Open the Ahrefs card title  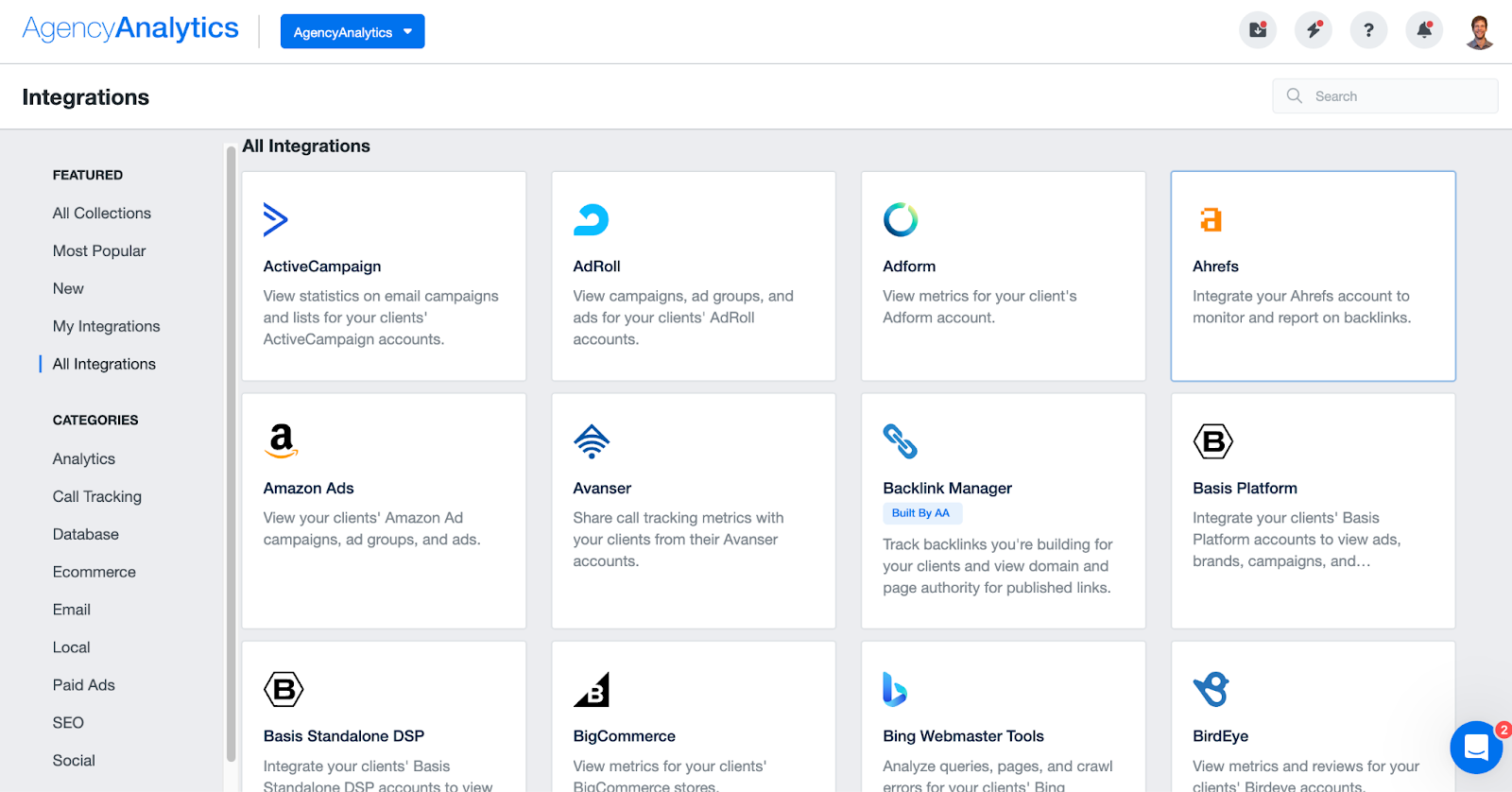tap(1215, 267)
